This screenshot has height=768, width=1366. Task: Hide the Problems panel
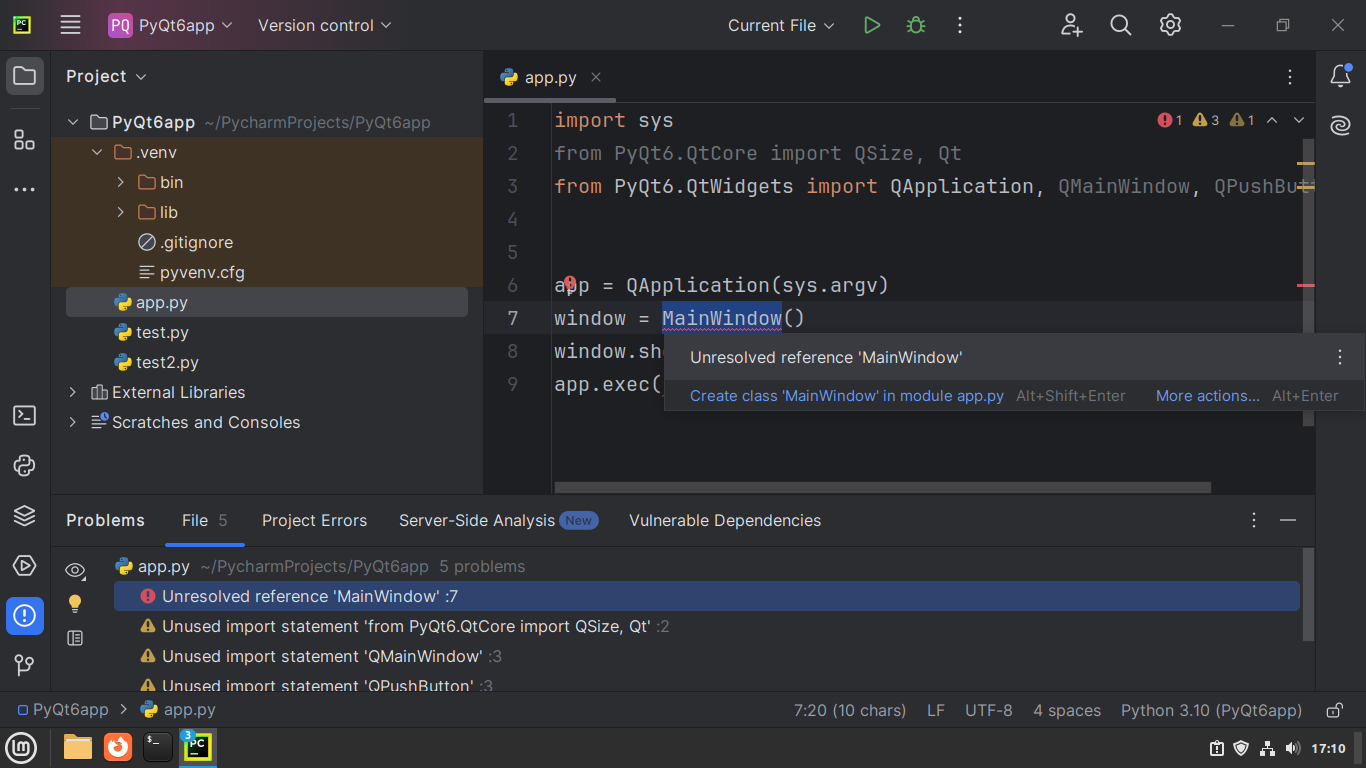(x=1288, y=520)
